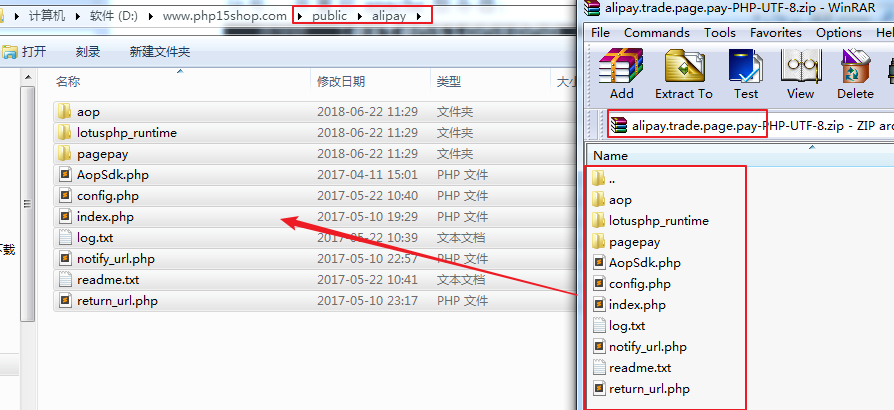Select AopSdk.php in the WinRAR archive
Screen dimensions: 894x410
(644, 263)
